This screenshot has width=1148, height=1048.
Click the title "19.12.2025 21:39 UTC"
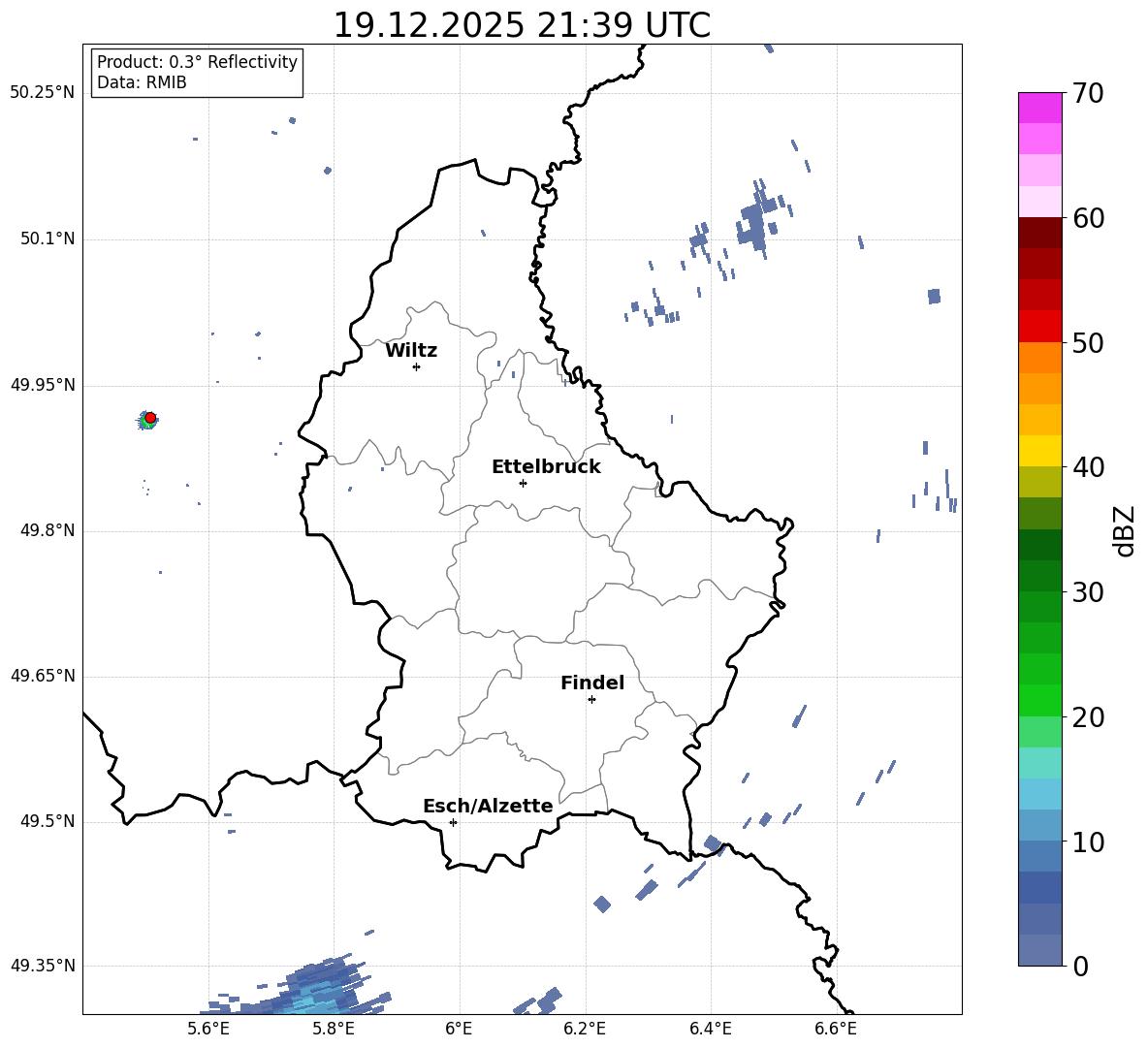522,25
